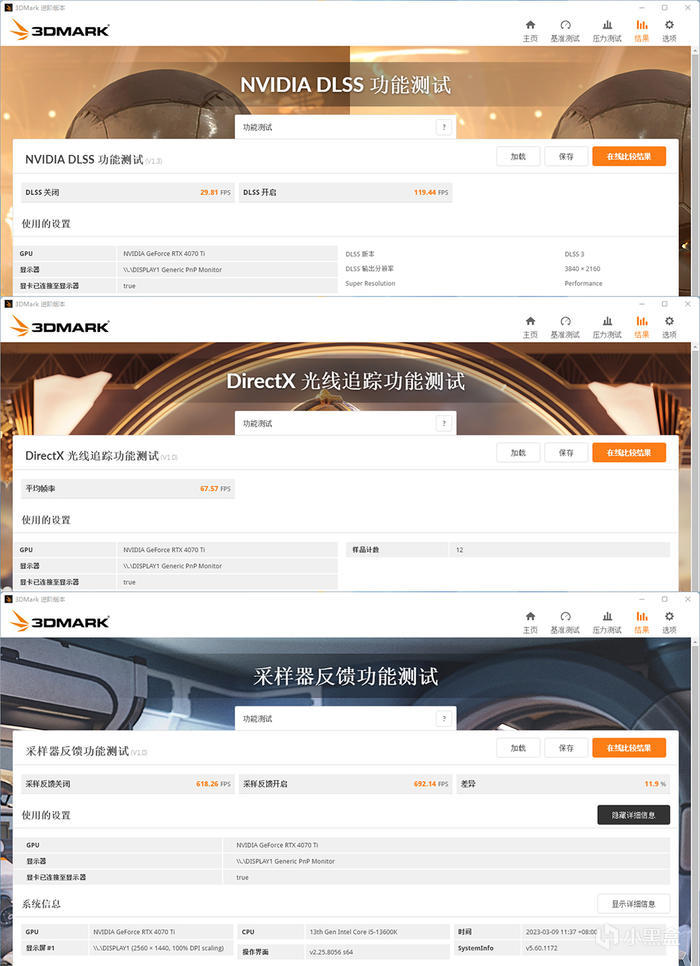Click 采样反馈关闭 618.26 FPS score
Viewport: 700px width, 966px height.
128,784
